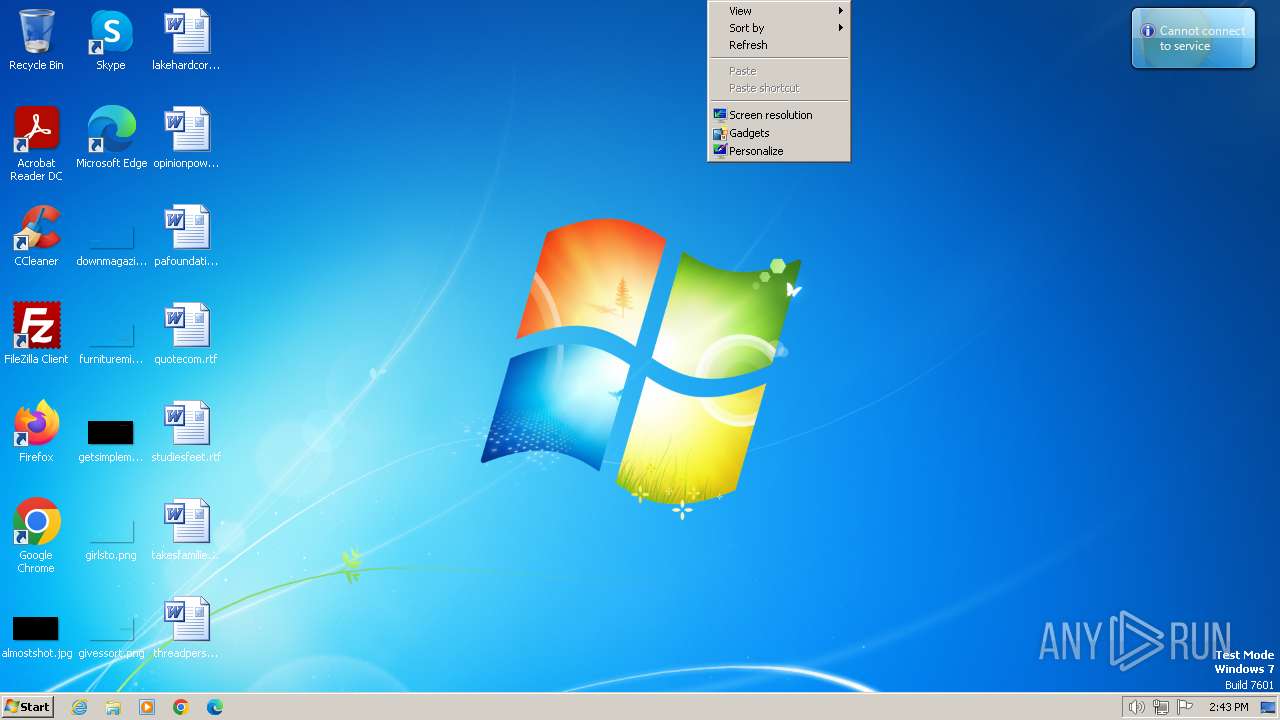Select the Firefox desktop shortcut
Image resolution: width=1280 pixels, height=720 pixels.
[36, 432]
